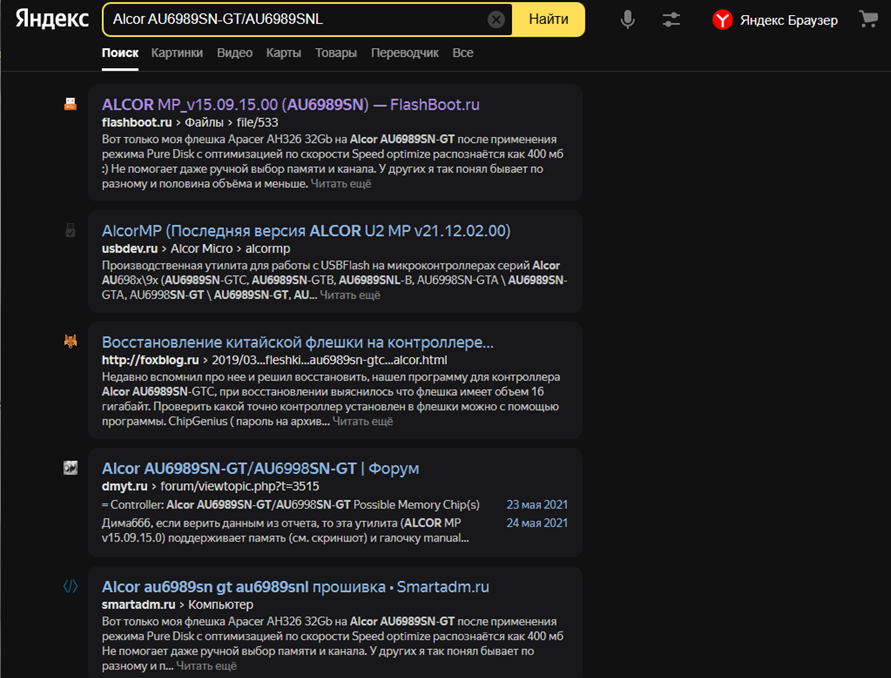Click the Найти search button

pyautogui.click(x=548, y=19)
